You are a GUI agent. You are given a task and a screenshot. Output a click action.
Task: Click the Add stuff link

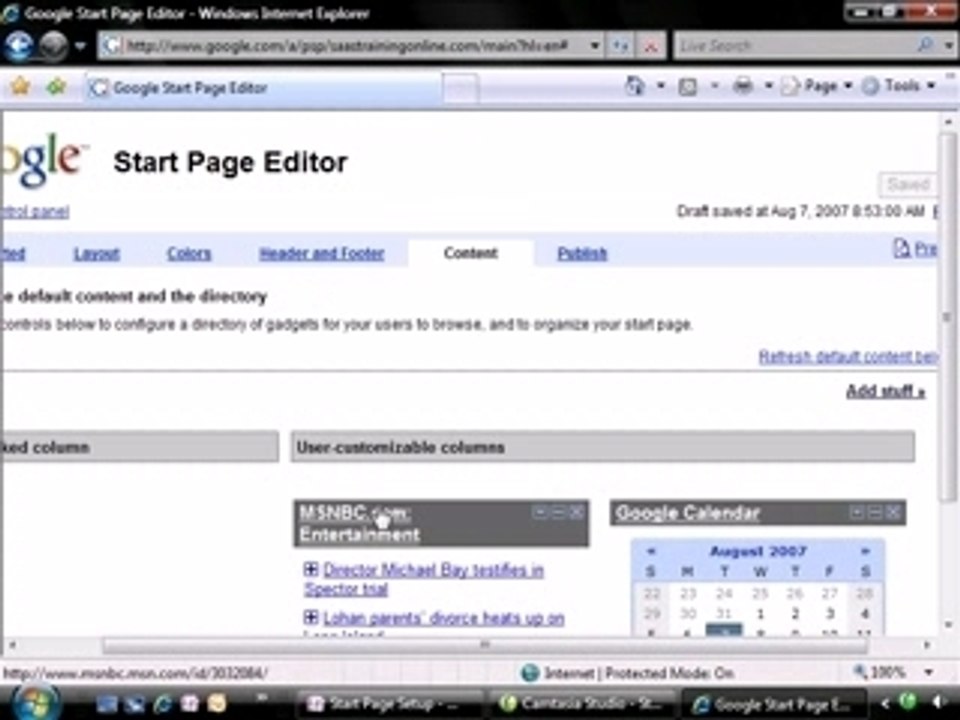click(x=885, y=391)
